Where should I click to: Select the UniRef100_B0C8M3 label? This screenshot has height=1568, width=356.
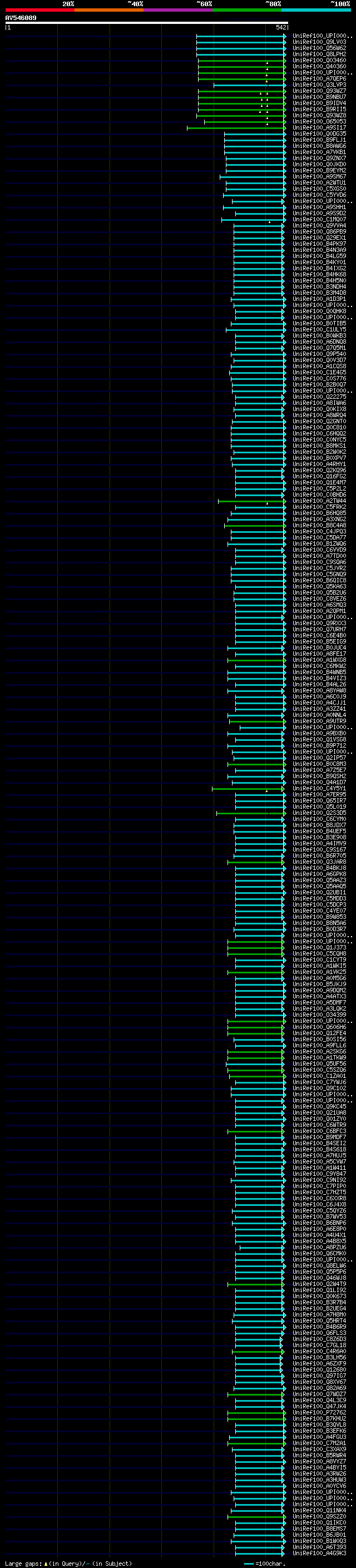tap(319, 764)
